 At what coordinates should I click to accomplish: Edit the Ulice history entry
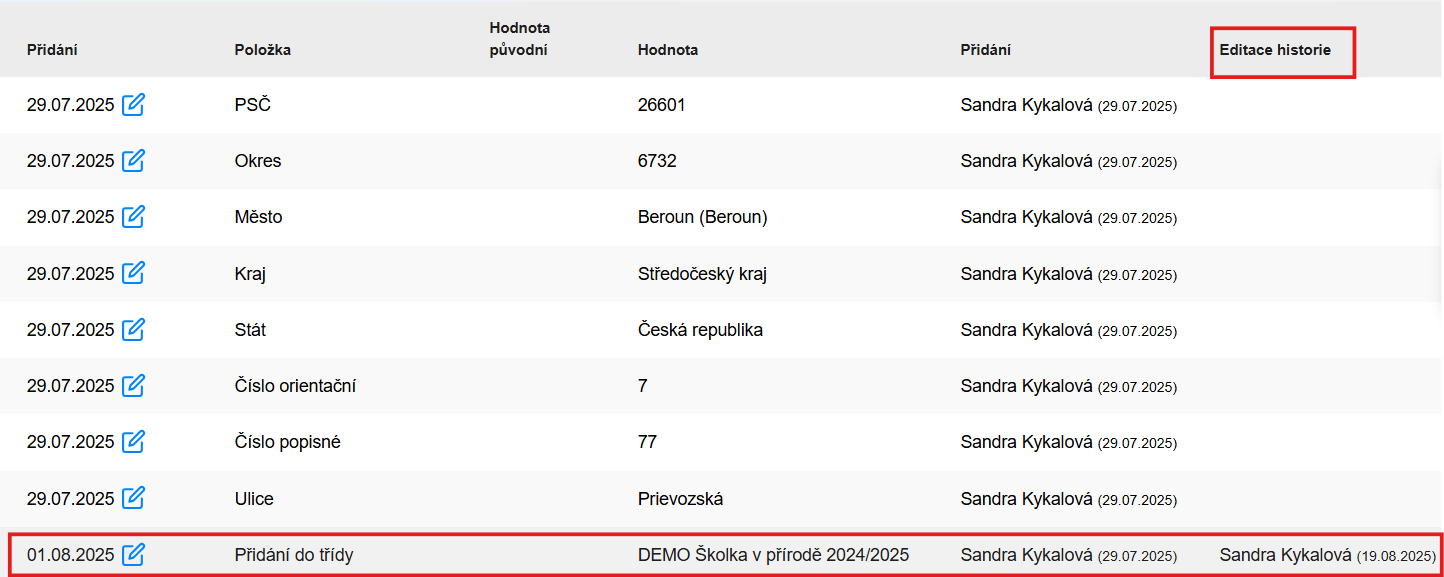coord(133,498)
